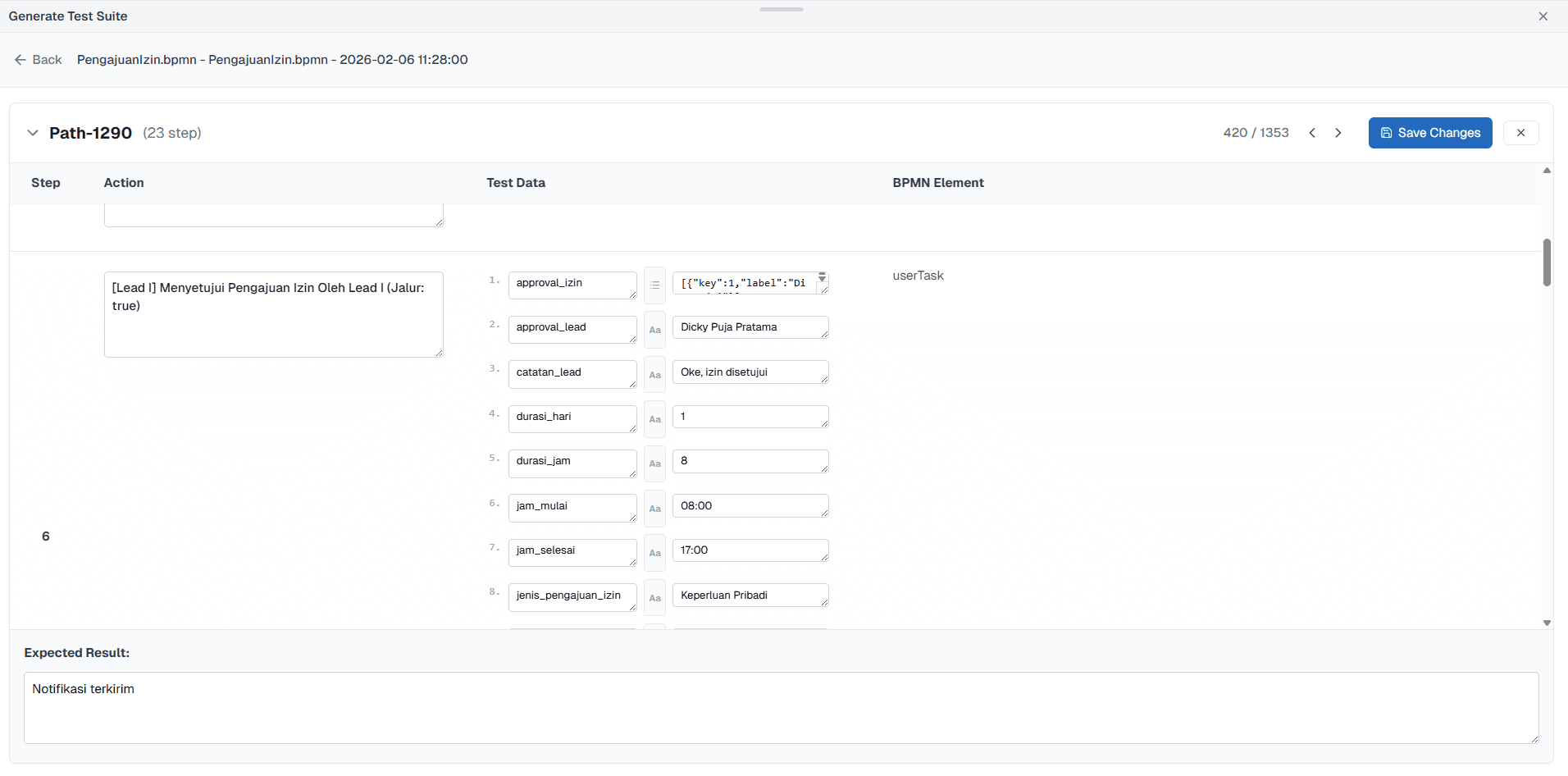
Task: Click the back arrow icon in the header
Action: point(21,59)
